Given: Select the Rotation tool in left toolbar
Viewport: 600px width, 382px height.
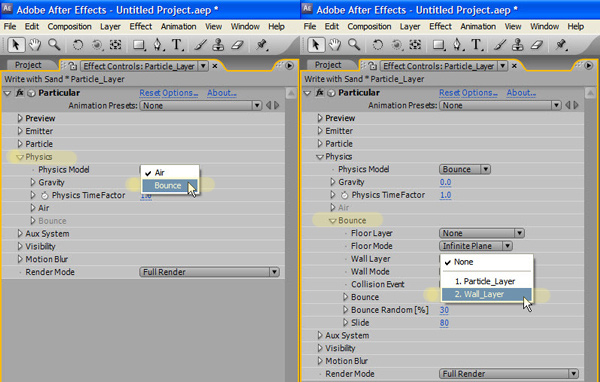Looking at the screenshot, I should (78, 45).
